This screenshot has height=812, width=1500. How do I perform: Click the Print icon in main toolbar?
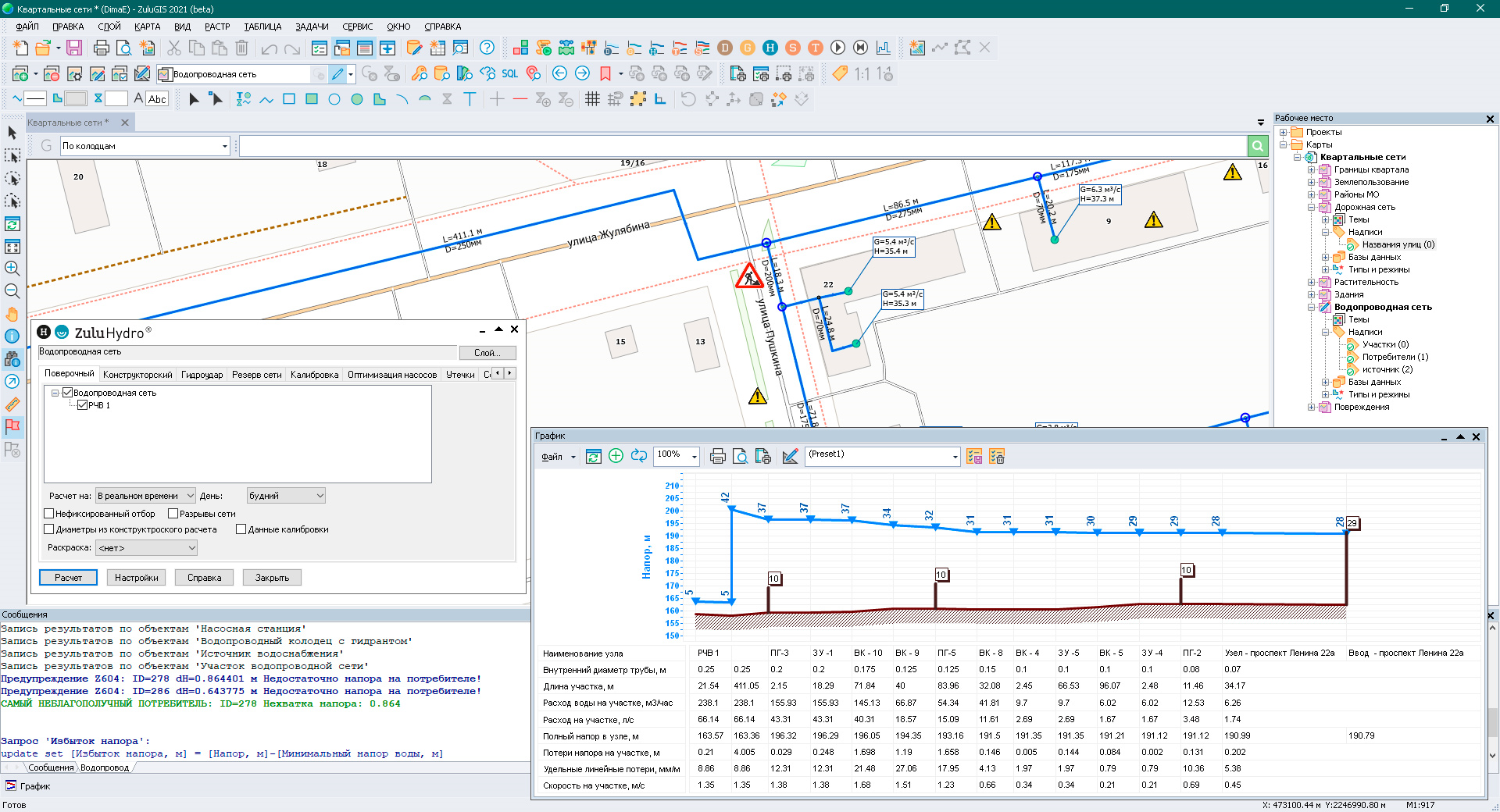click(x=101, y=48)
